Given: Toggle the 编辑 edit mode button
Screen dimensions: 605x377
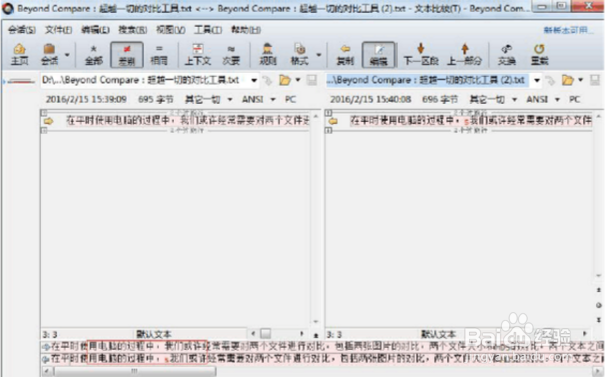Looking at the screenshot, I should (379, 54).
